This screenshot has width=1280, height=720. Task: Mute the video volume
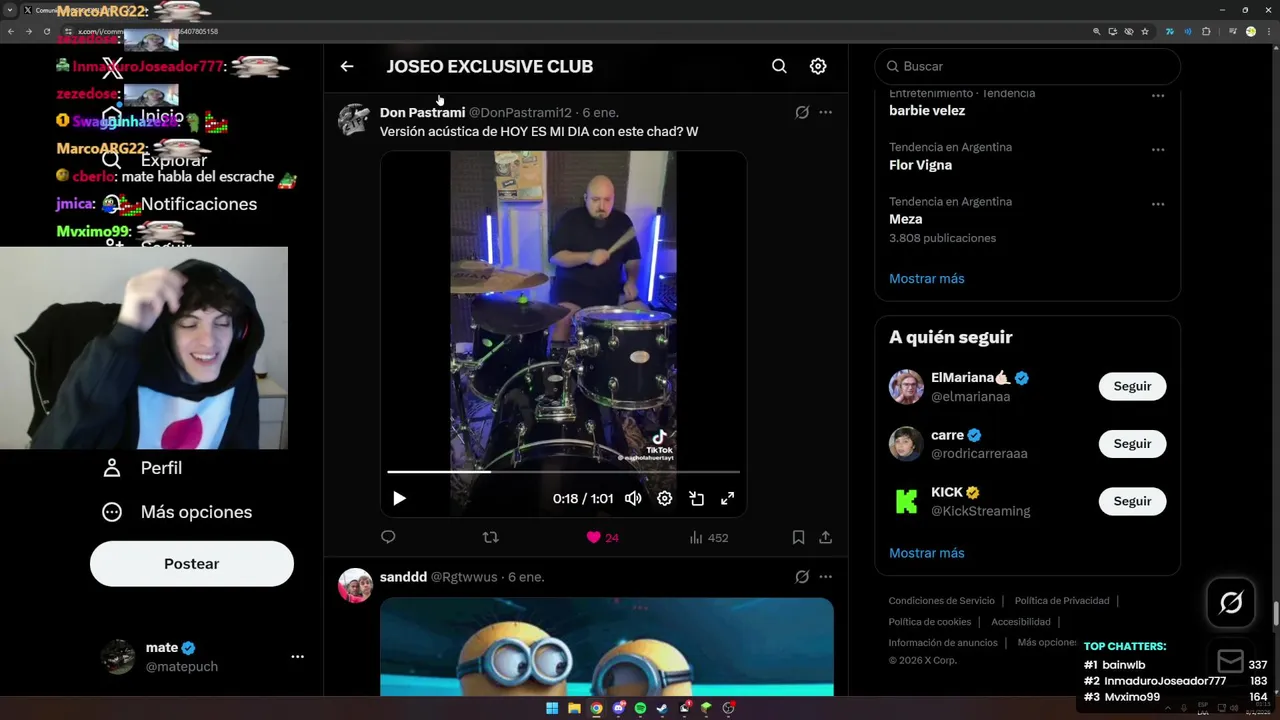pos(633,498)
